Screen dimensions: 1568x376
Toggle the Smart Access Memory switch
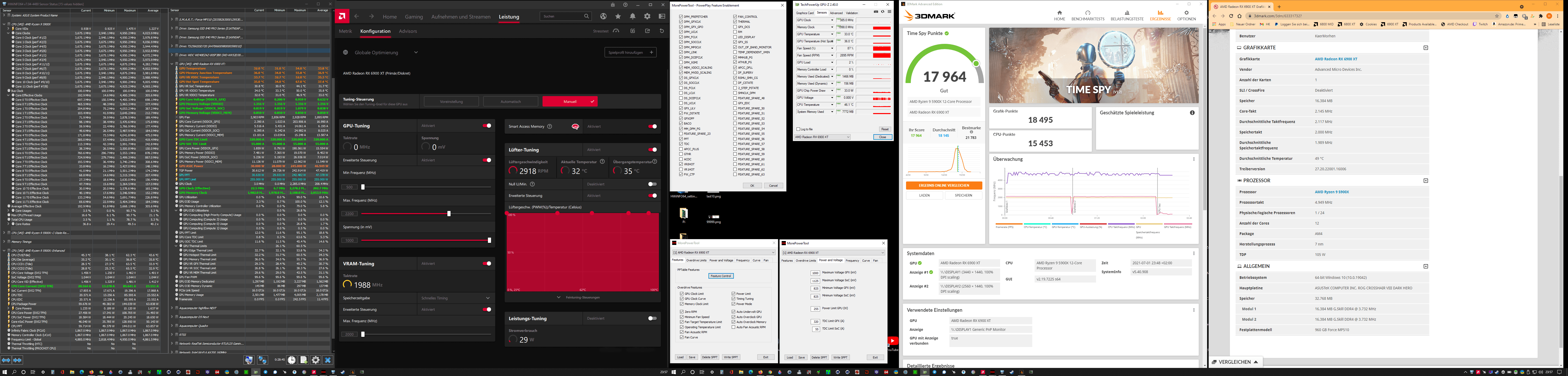click(x=653, y=127)
